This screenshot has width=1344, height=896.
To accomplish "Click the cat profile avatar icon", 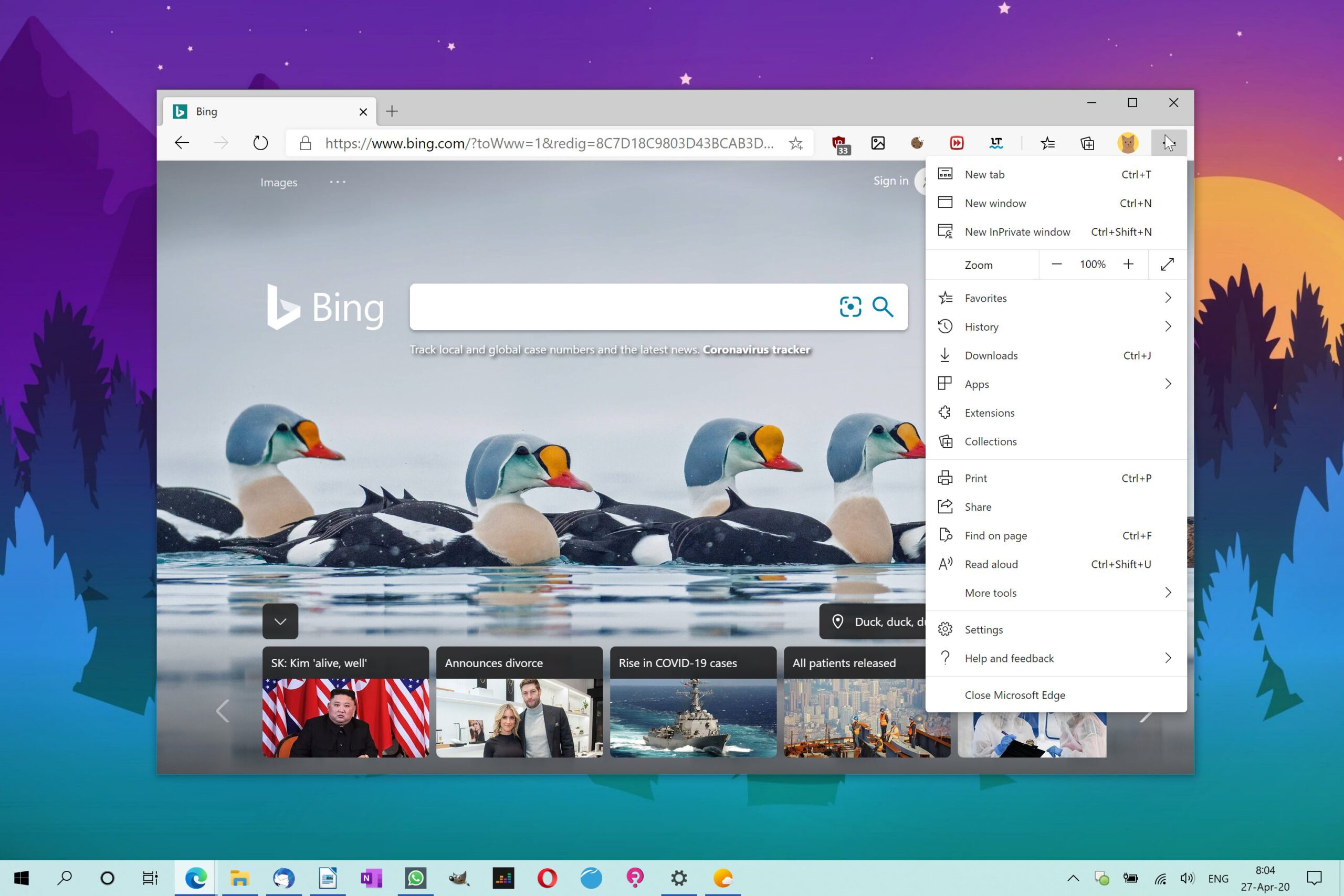I will (x=1128, y=143).
